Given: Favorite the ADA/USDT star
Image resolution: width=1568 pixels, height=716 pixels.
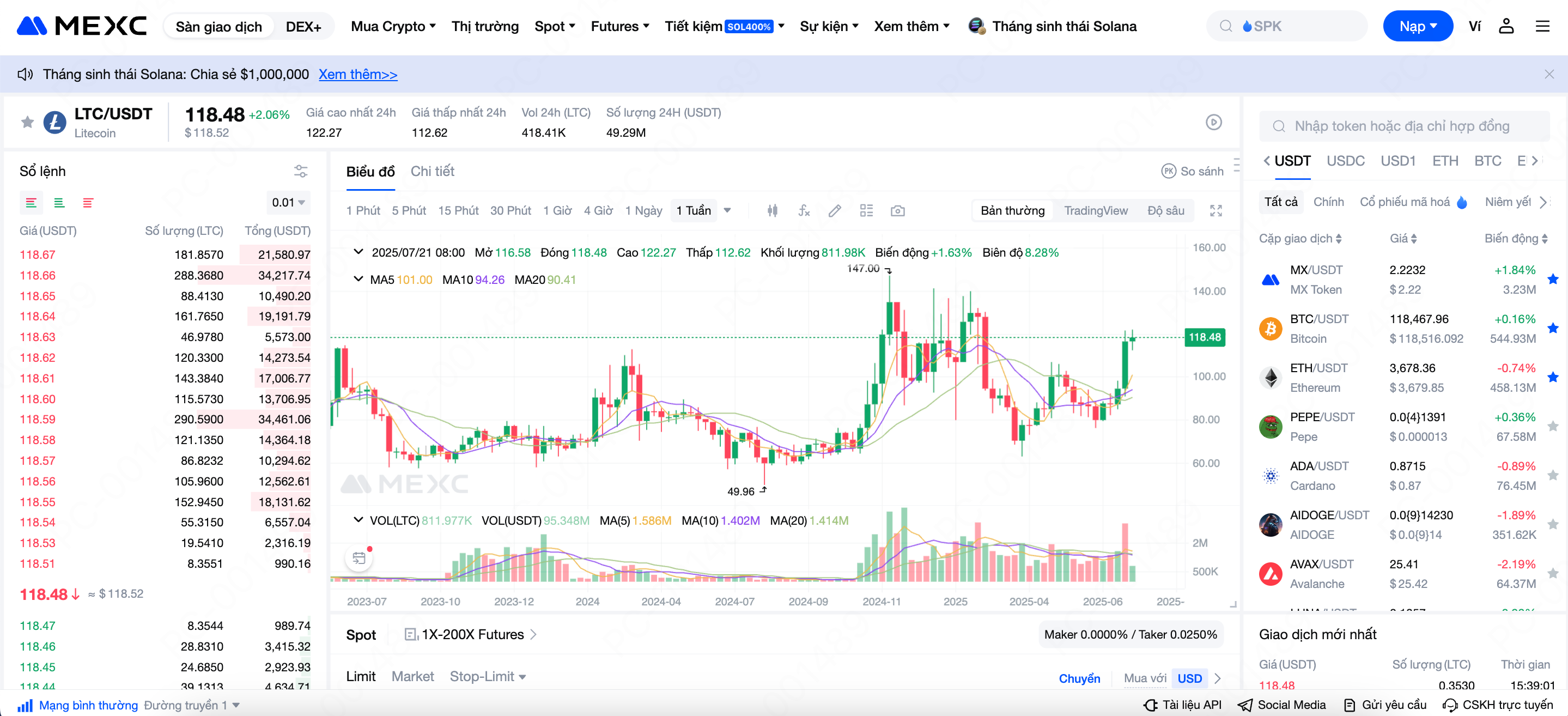Looking at the screenshot, I should point(1553,476).
